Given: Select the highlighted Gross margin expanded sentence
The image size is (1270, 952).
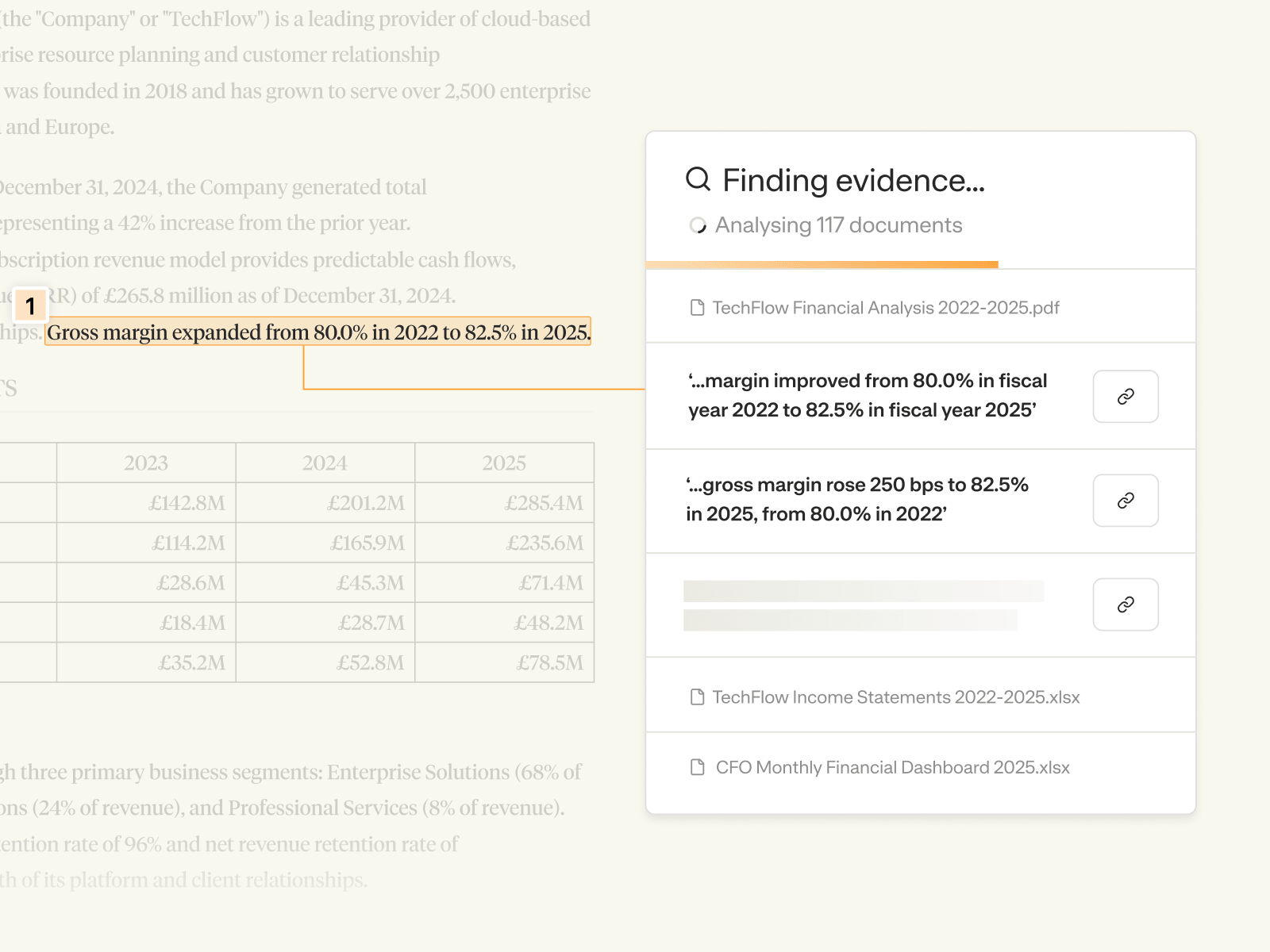Looking at the screenshot, I should (x=318, y=332).
